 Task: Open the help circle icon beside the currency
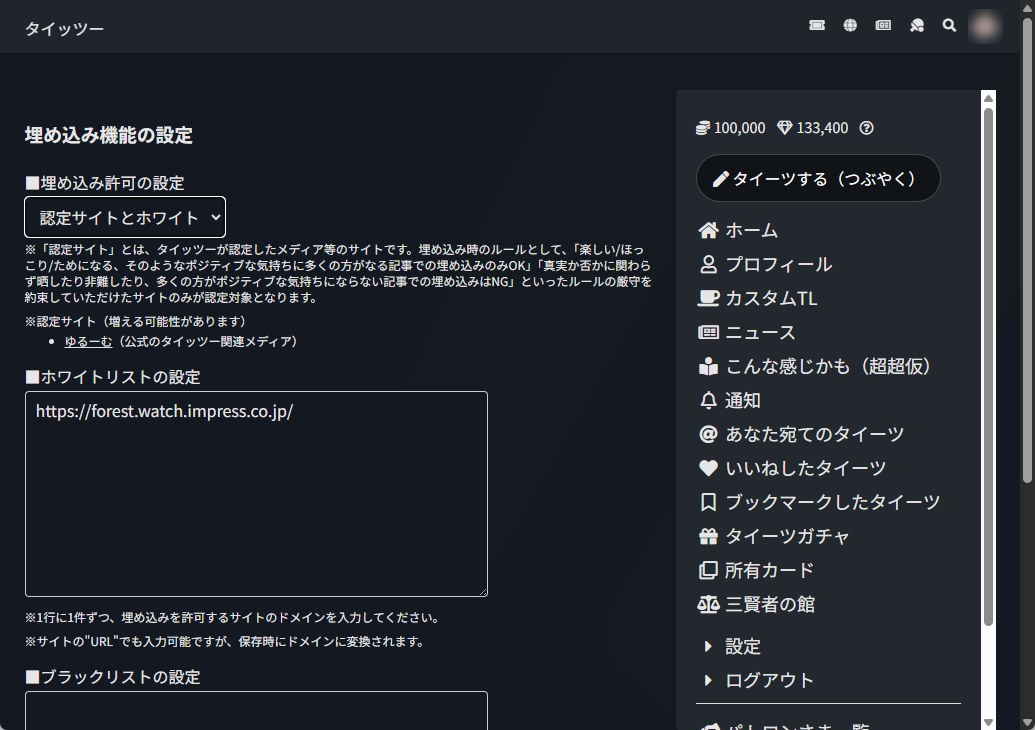pyautogui.click(x=865, y=128)
